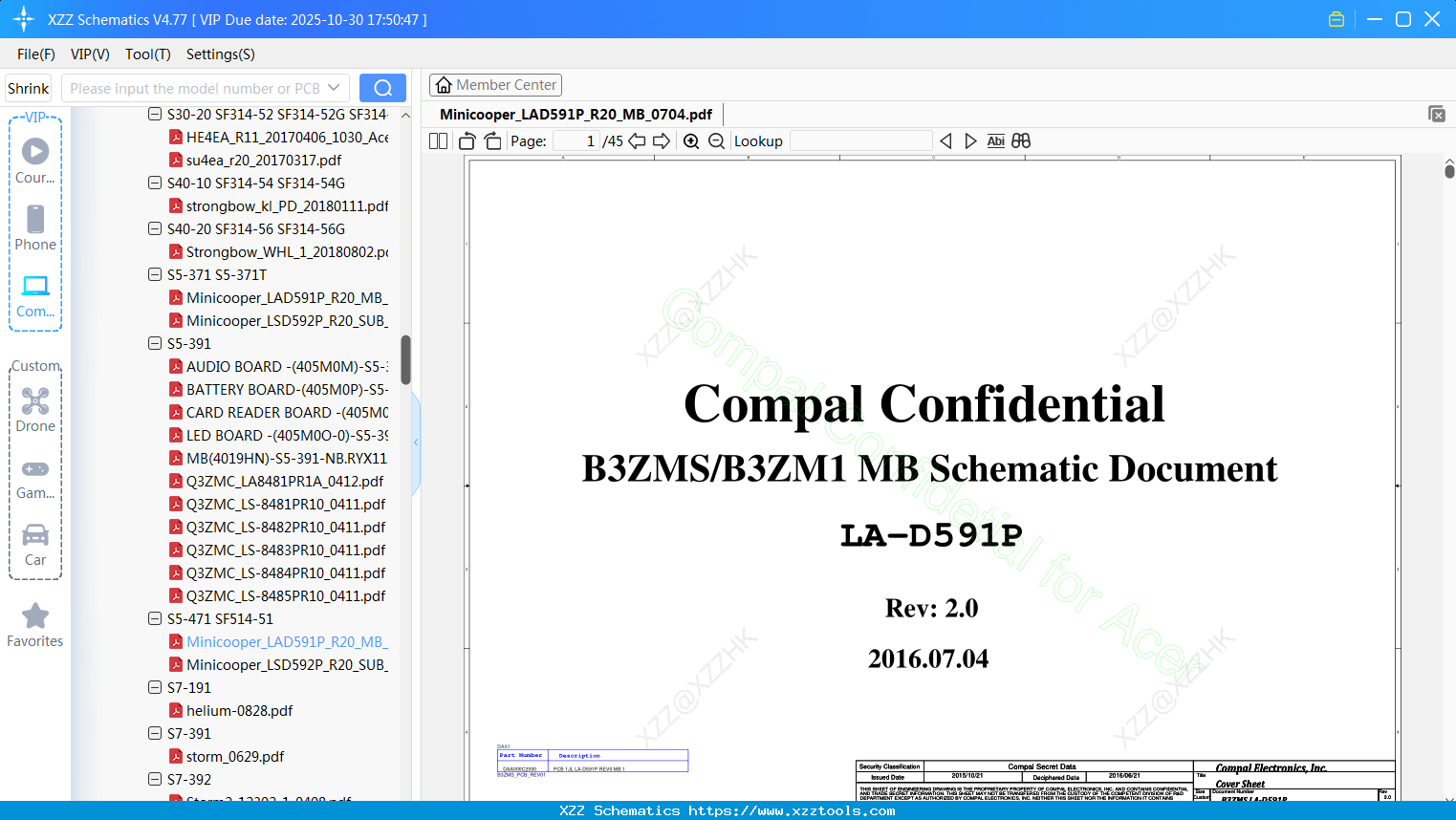Open the Strongbow_WHL_1_20180802 file
The width and height of the screenshot is (1456, 820).
pos(279,252)
